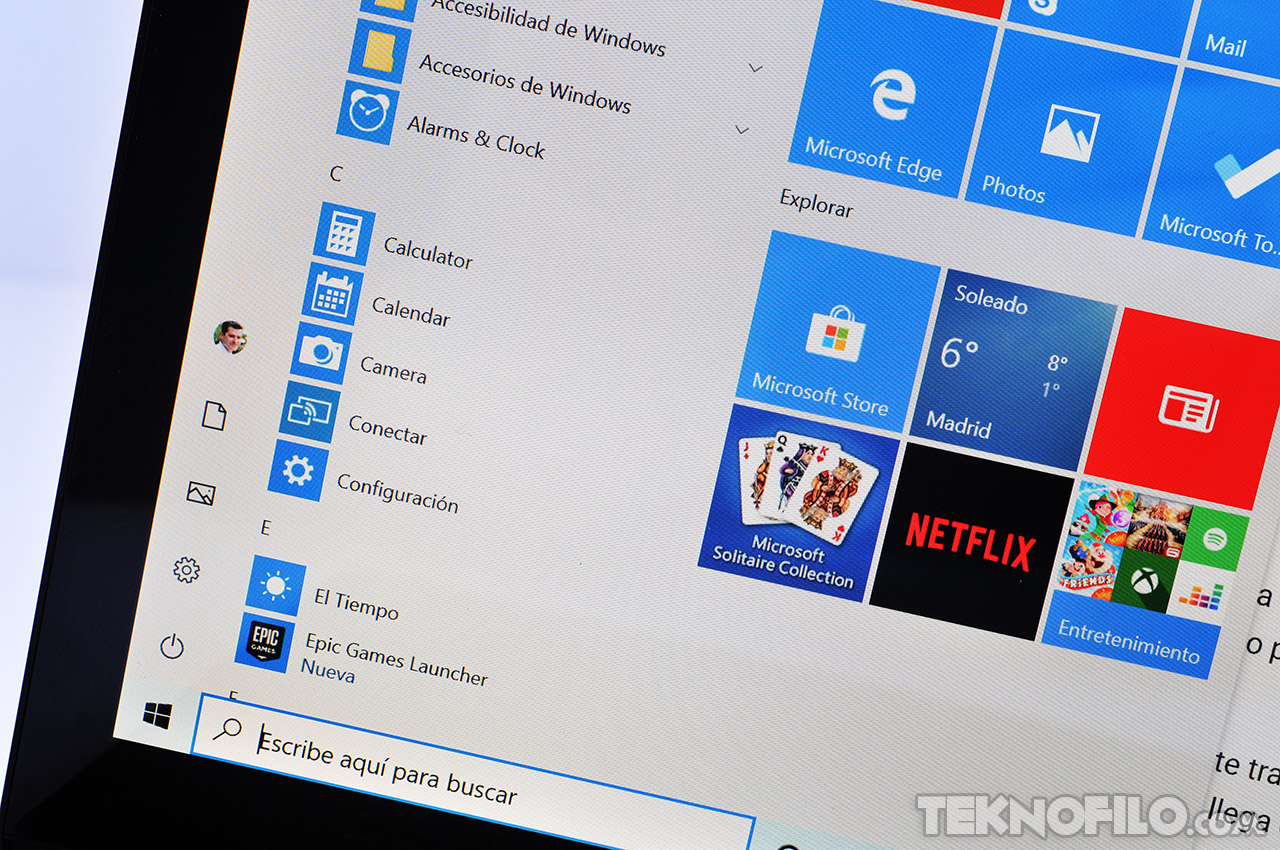Open Pictures from the Start sidebar
Screen dimensions: 1280x850
coord(201,492)
